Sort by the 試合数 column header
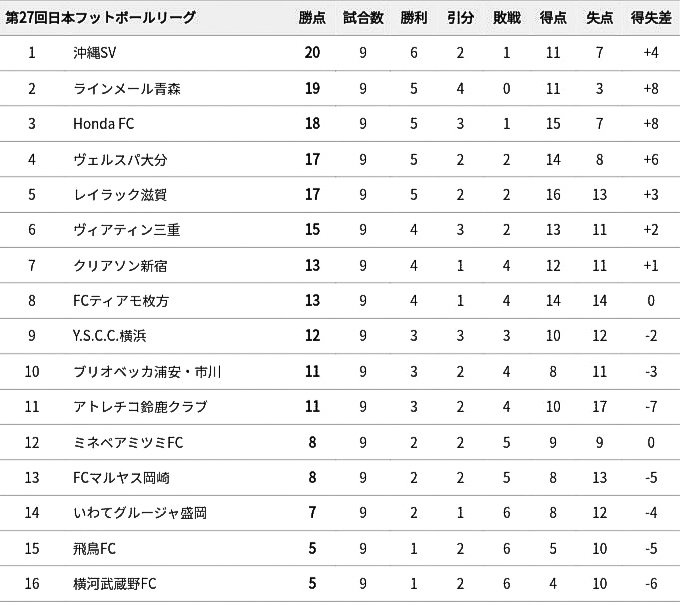 coord(363,18)
